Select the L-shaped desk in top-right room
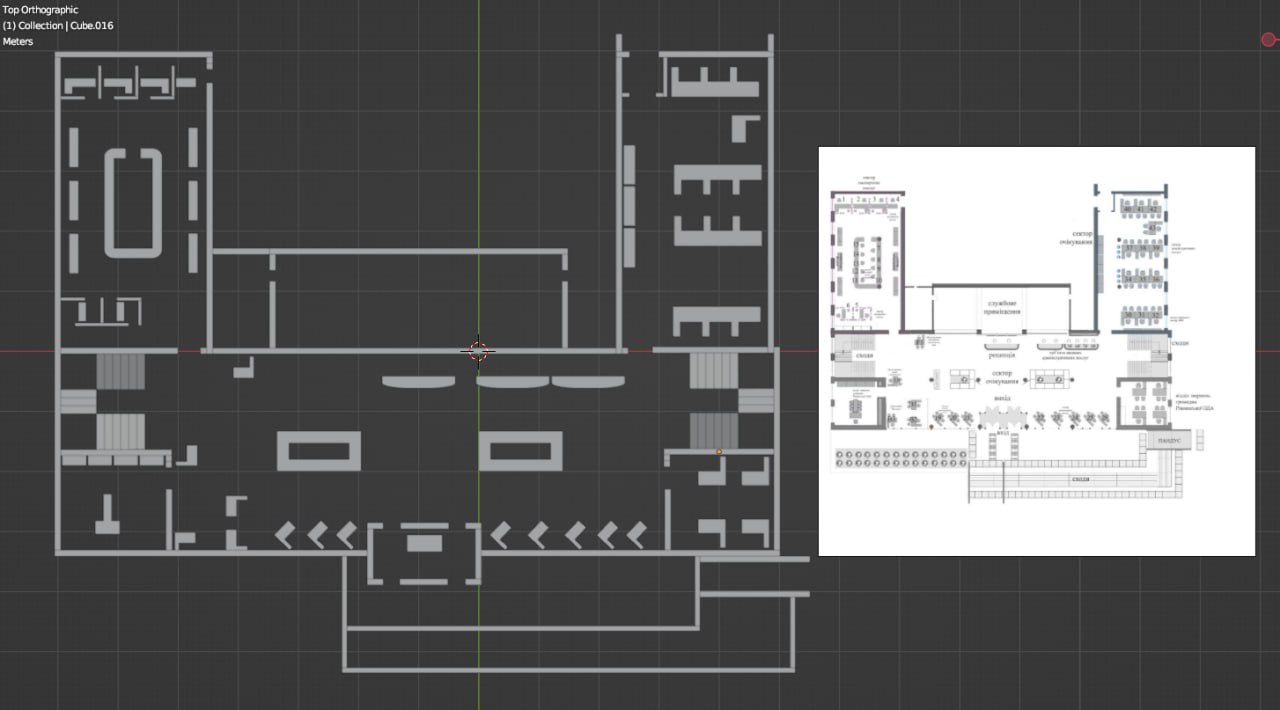 point(745,129)
